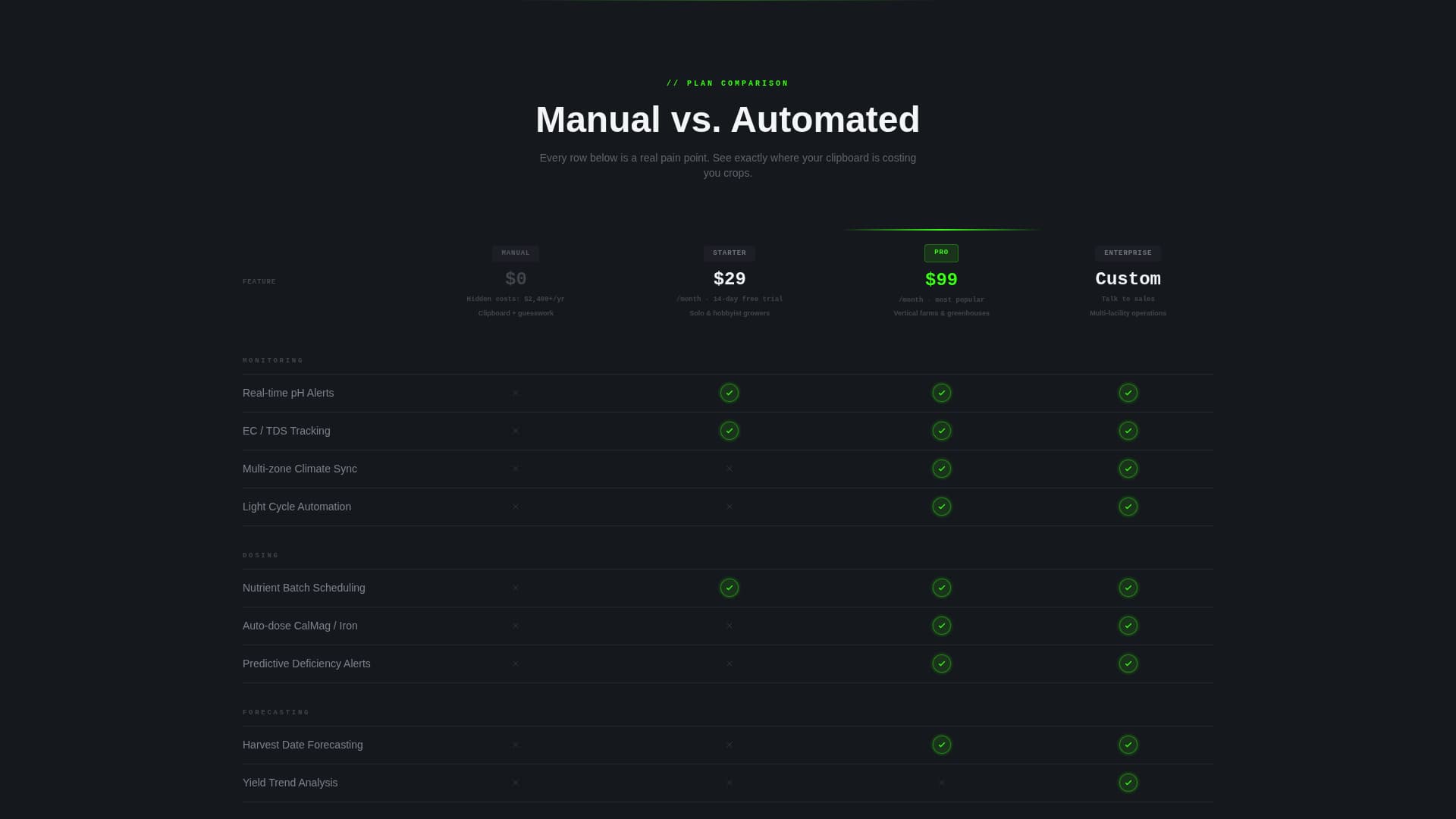Viewport: 1456px width, 819px height.
Task: Click the PLAN COMPARISON eyebrow label
Action: (x=728, y=83)
